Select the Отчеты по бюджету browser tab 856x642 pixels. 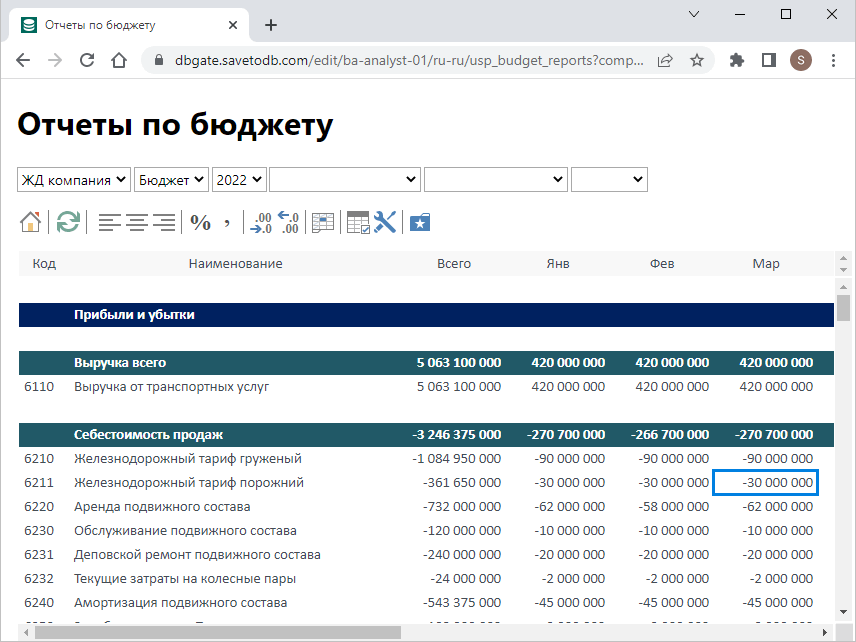click(x=100, y=25)
